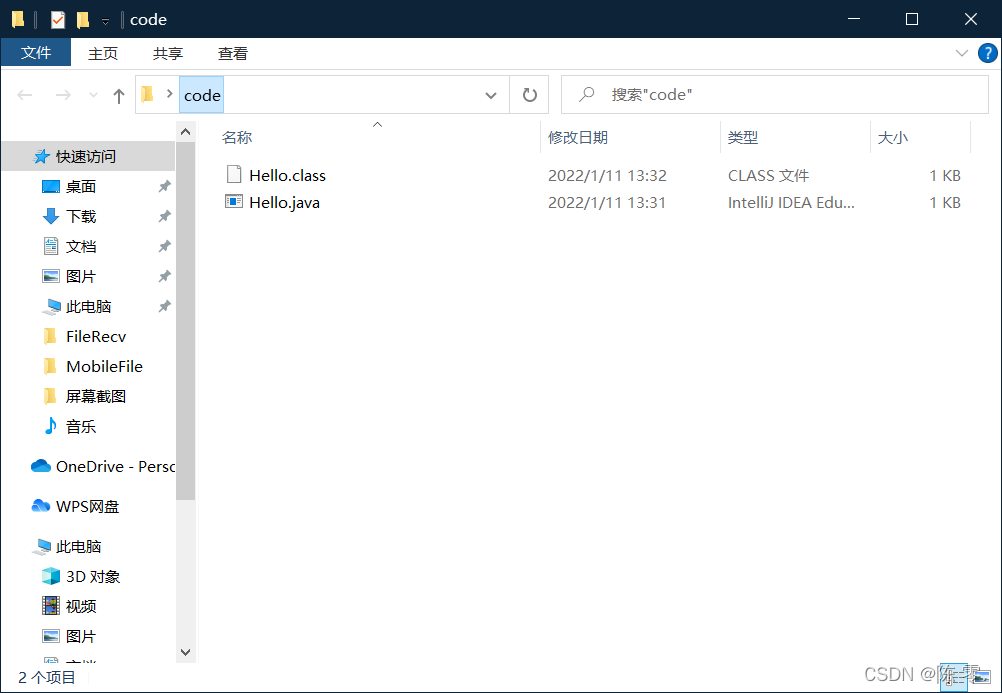The image size is (1002, 693).
Task: Click the Properties checkmark icon in title bar
Action: pyautogui.click(x=58, y=20)
